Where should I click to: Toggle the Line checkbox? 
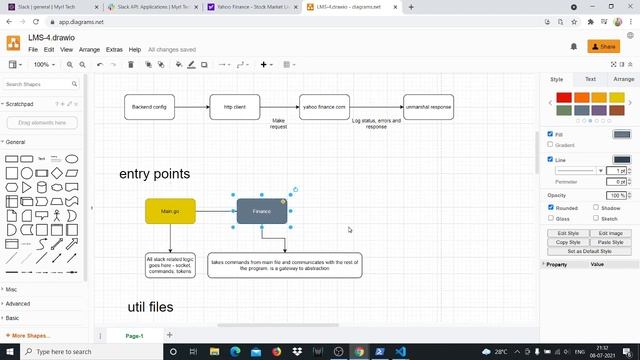coord(550,159)
